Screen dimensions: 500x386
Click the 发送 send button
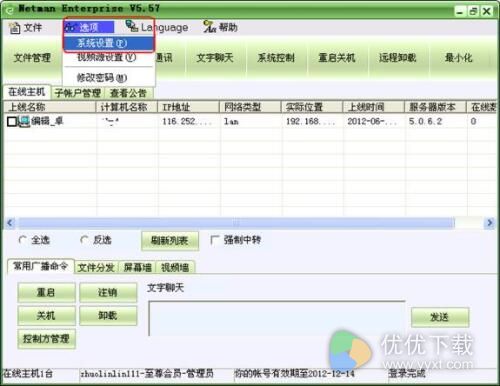tap(440, 317)
